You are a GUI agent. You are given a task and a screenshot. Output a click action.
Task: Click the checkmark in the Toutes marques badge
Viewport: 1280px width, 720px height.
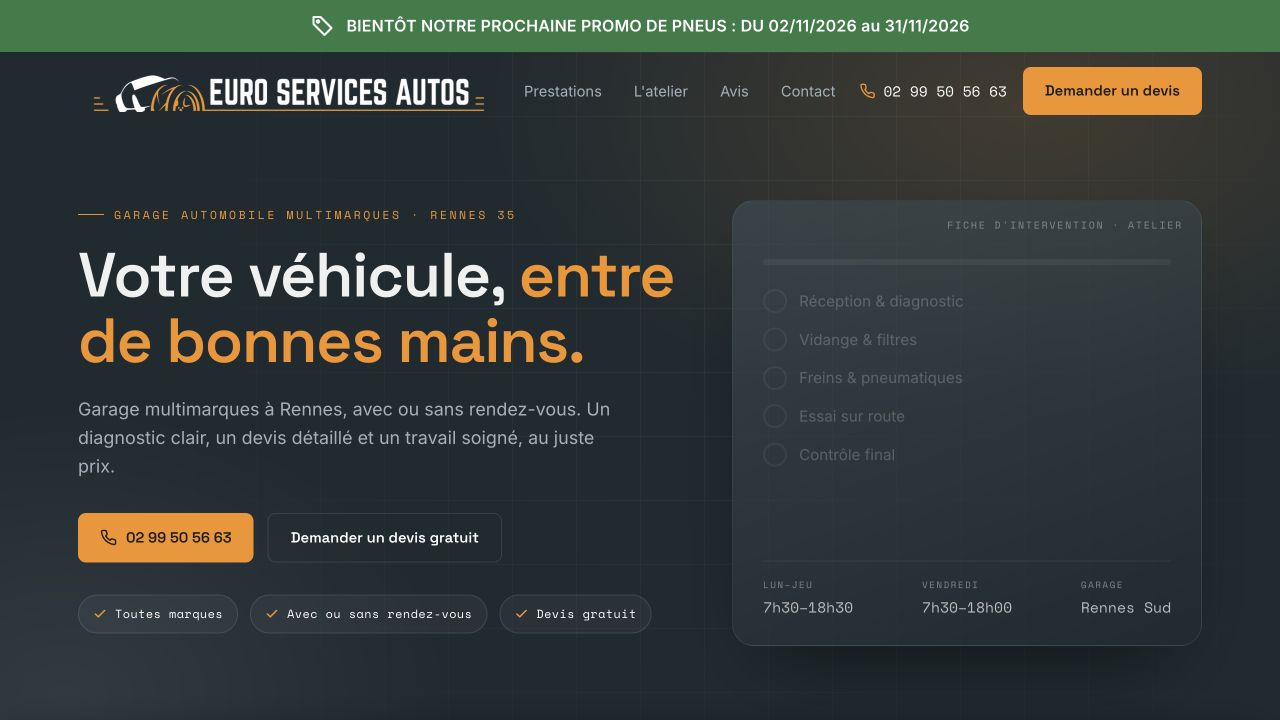(100, 614)
